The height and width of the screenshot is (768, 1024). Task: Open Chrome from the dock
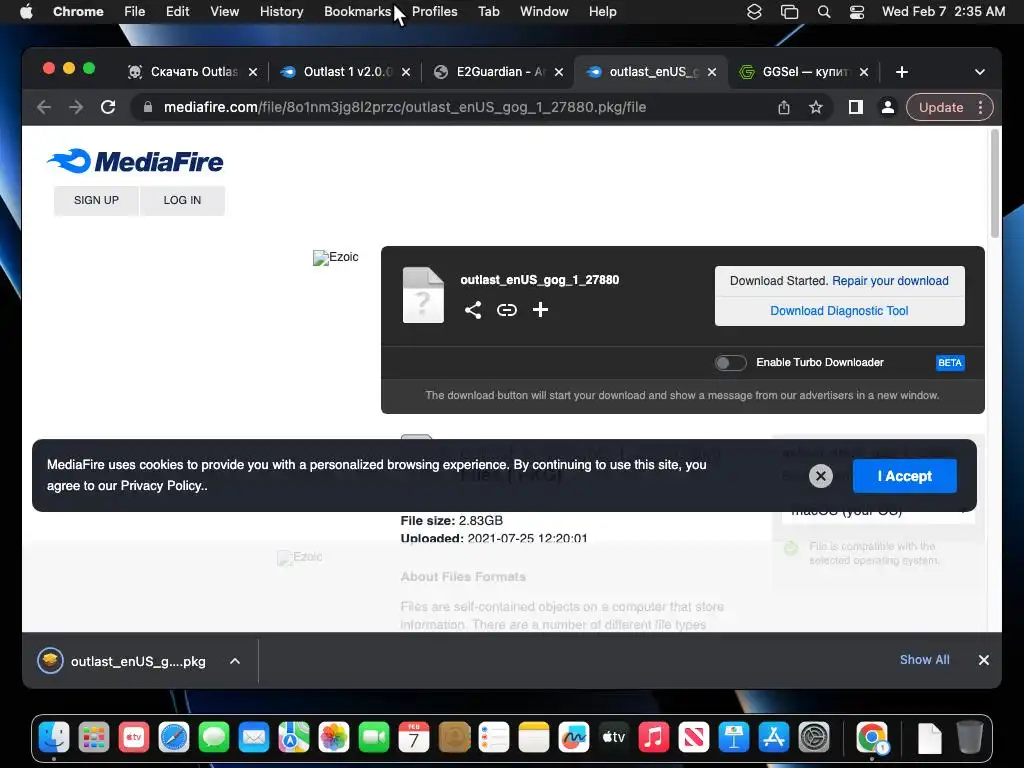[872, 738]
